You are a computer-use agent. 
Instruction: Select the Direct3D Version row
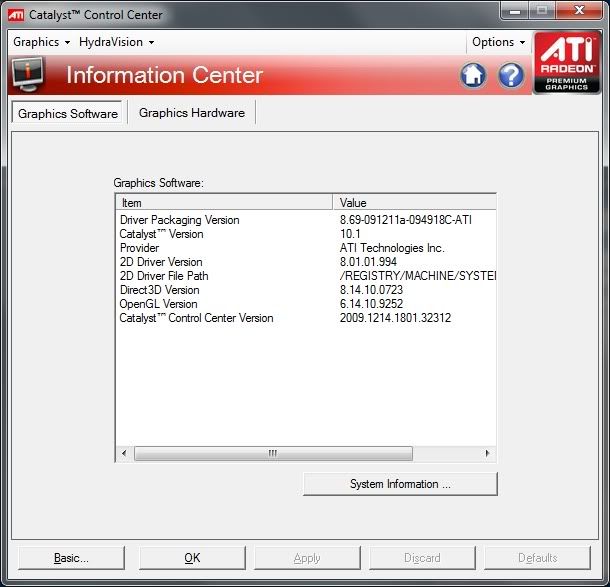(x=306, y=290)
